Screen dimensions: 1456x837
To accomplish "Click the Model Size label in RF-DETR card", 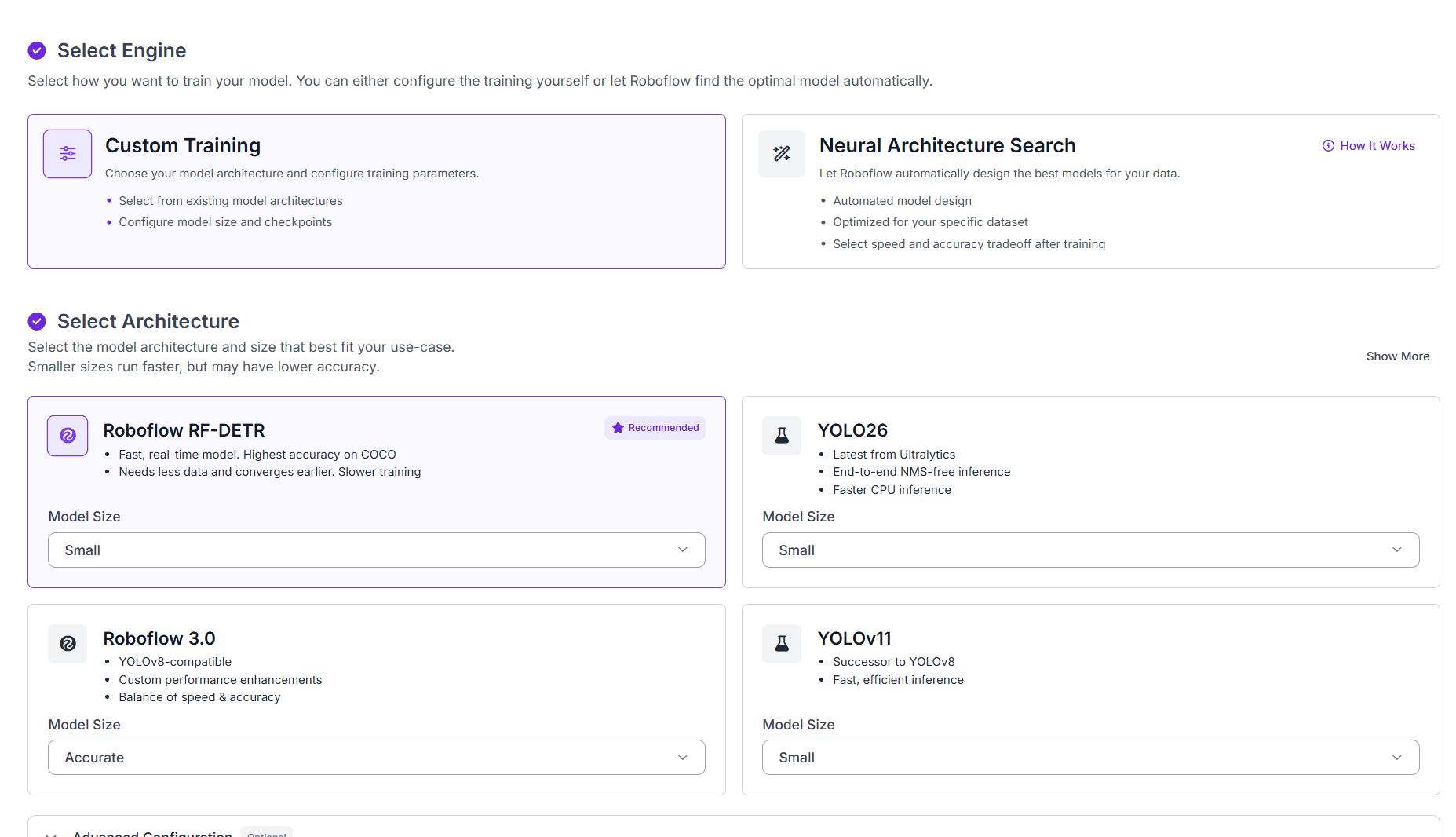I will point(84,517).
